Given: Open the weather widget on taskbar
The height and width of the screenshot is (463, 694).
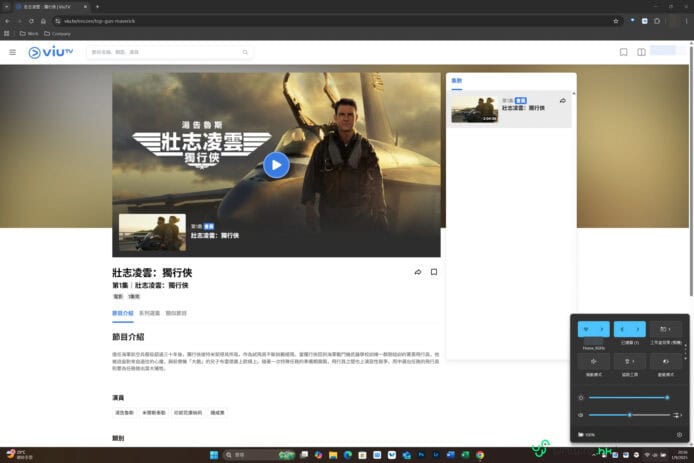Looking at the screenshot, I should point(19,455).
